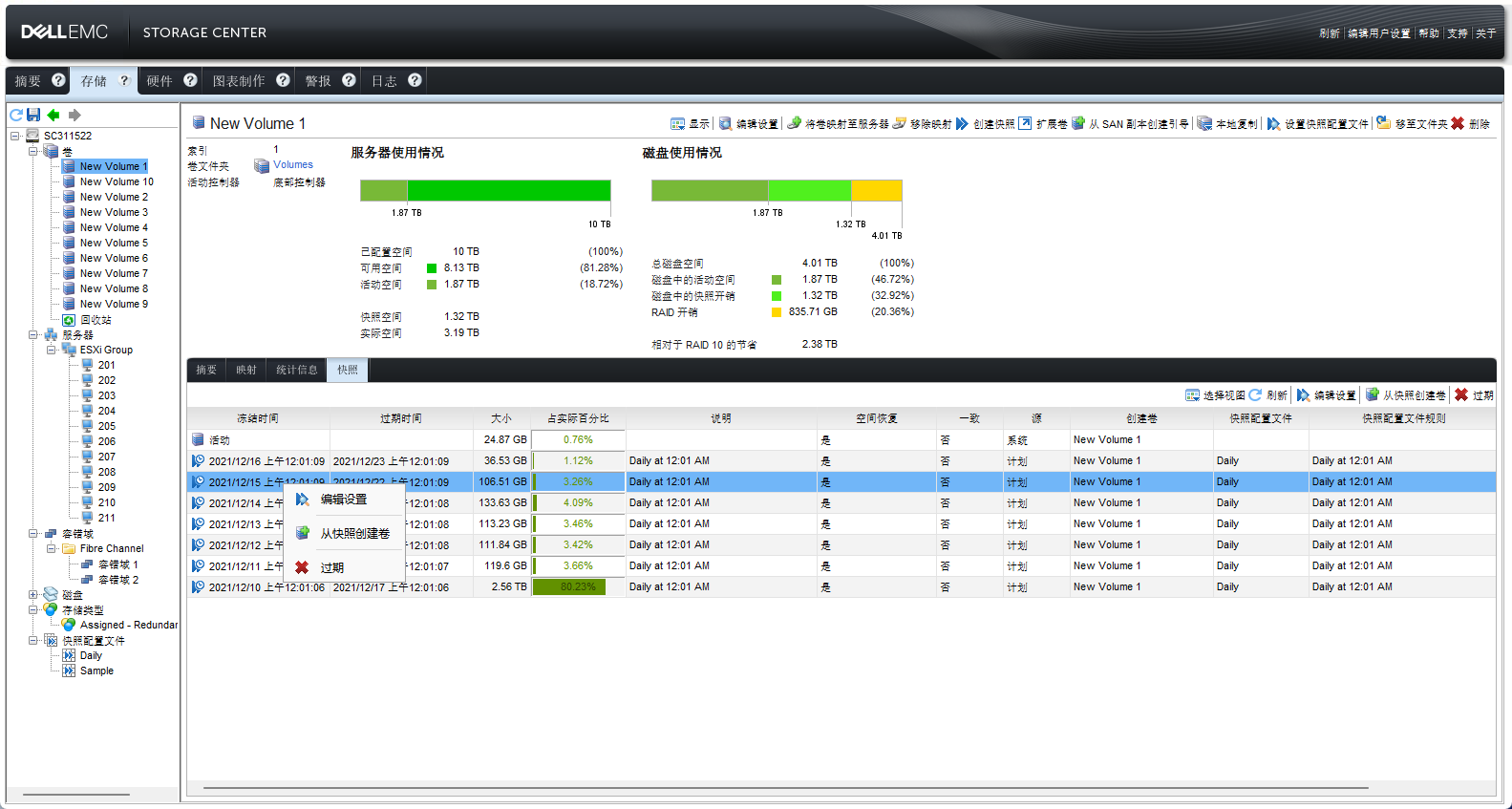1512x809 pixels.
Task: Sort by the 大小 column header
Action: pyautogui.click(x=501, y=418)
